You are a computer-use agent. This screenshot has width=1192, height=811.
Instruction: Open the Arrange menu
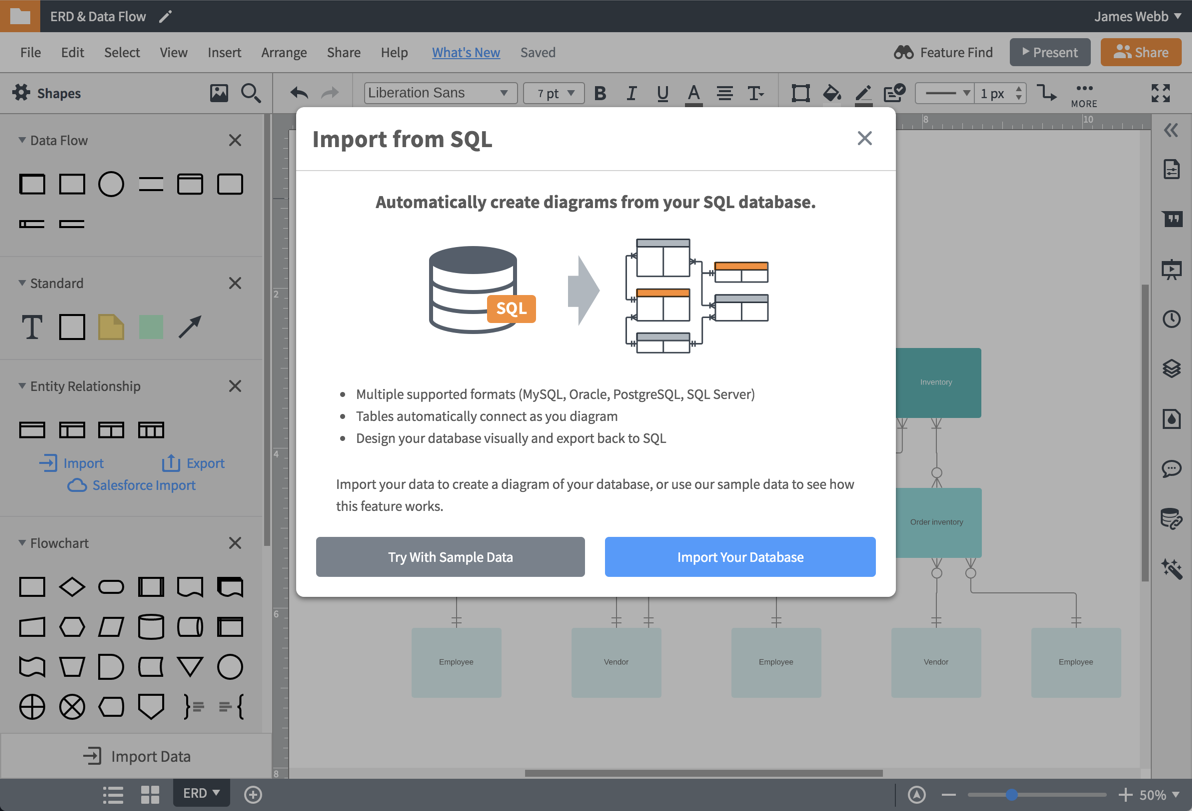(284, 52)
